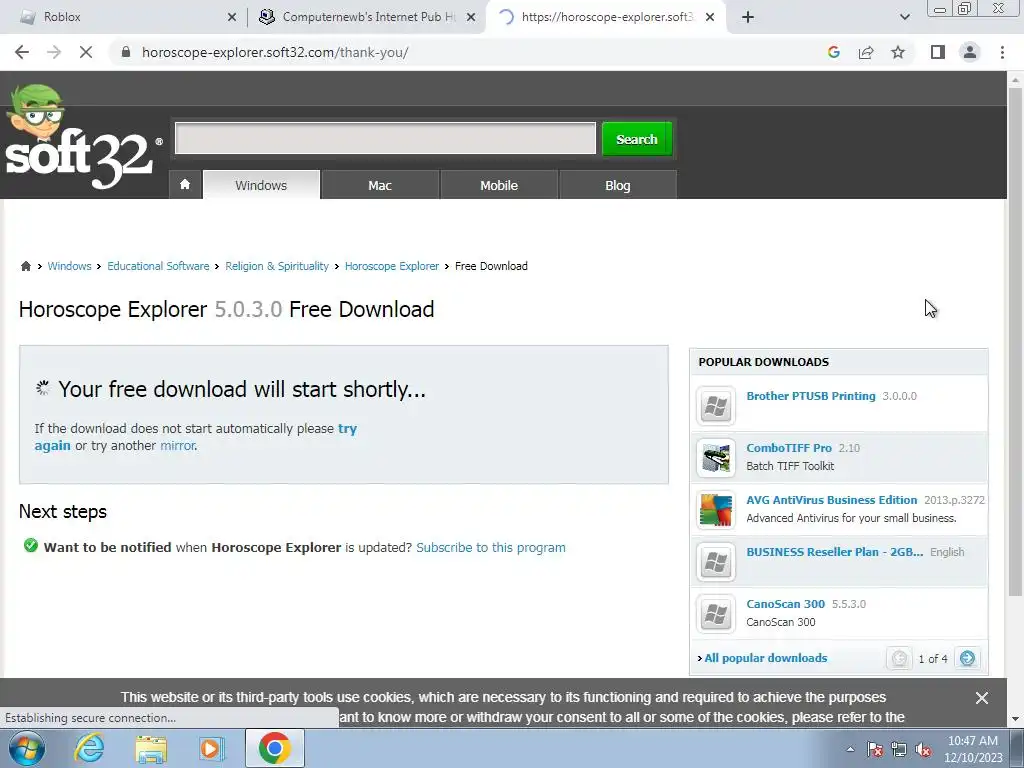
Task: Click the network tray icon
Action: tap(899, 749)
